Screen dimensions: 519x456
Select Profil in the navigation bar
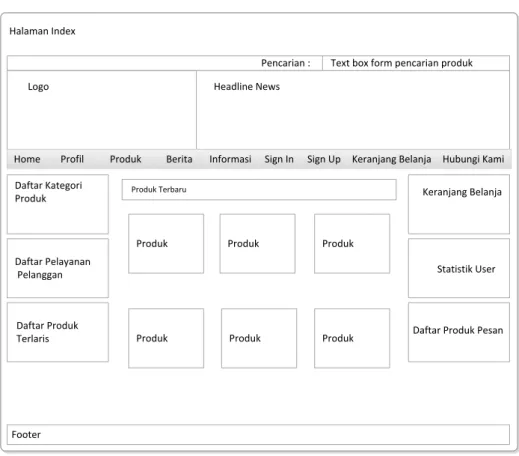point(72,159)
